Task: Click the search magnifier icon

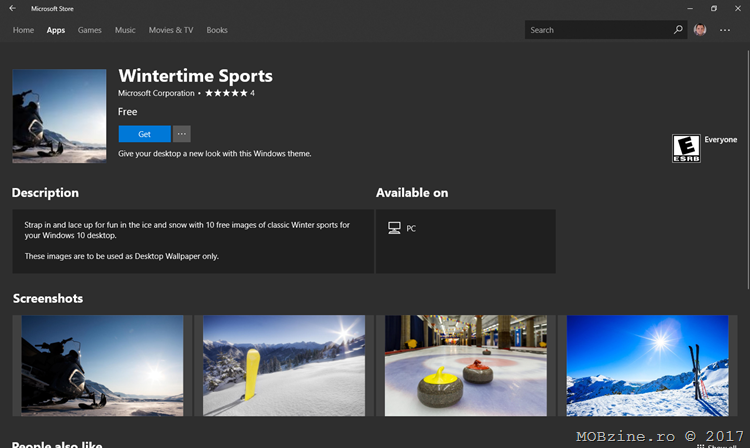Action: point(678,30)
